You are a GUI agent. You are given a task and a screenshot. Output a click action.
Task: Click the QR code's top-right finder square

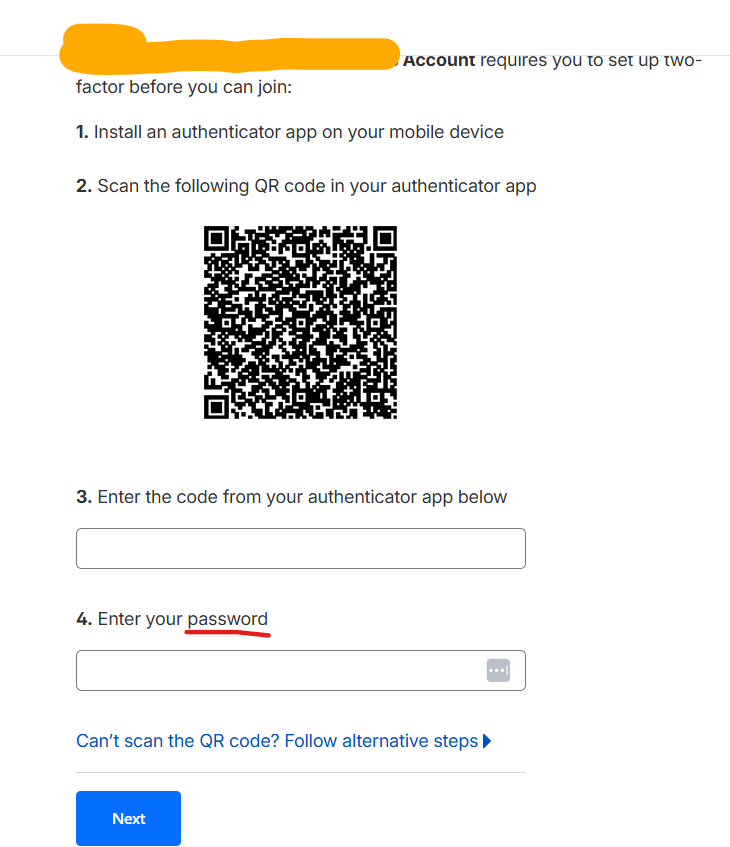click(384, 239)
